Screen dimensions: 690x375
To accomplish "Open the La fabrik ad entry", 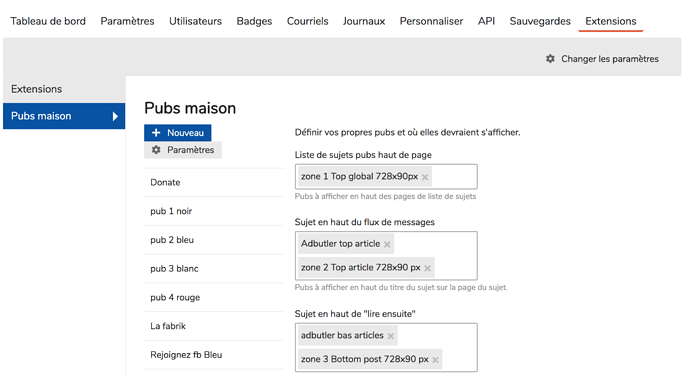I will point(214,326).
